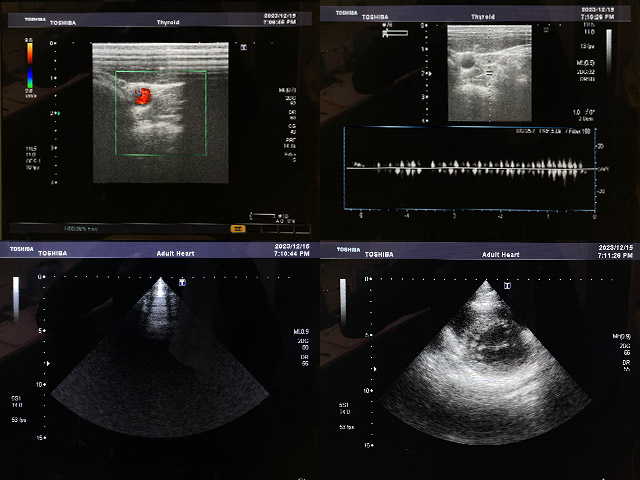Click the small TOSHIBA logo on the 7:09 PM Thyroid screen
Screen dimensions: 640x480
(x=35, y=19)
